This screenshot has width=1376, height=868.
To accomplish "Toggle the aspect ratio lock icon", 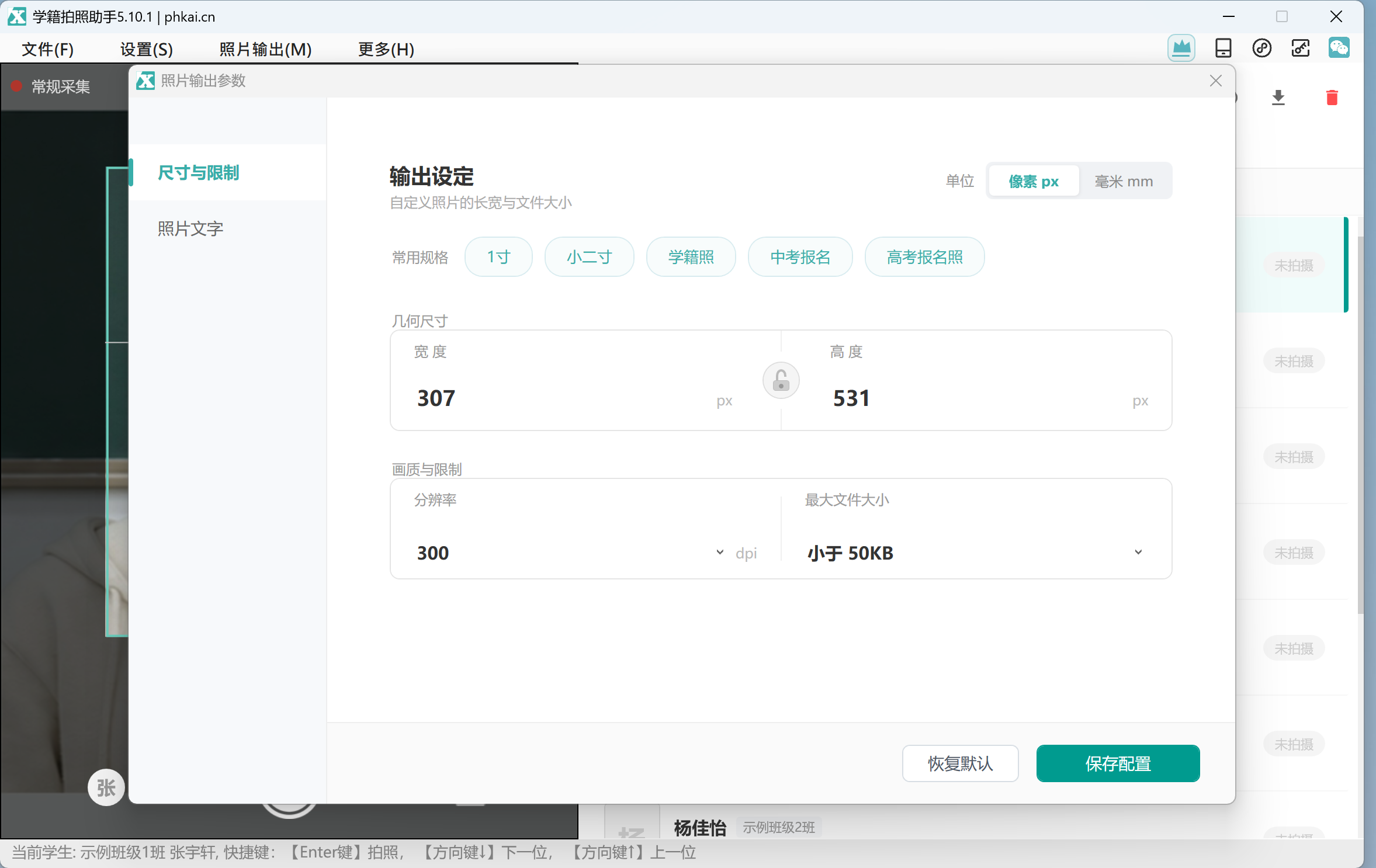I will point(781,381).
